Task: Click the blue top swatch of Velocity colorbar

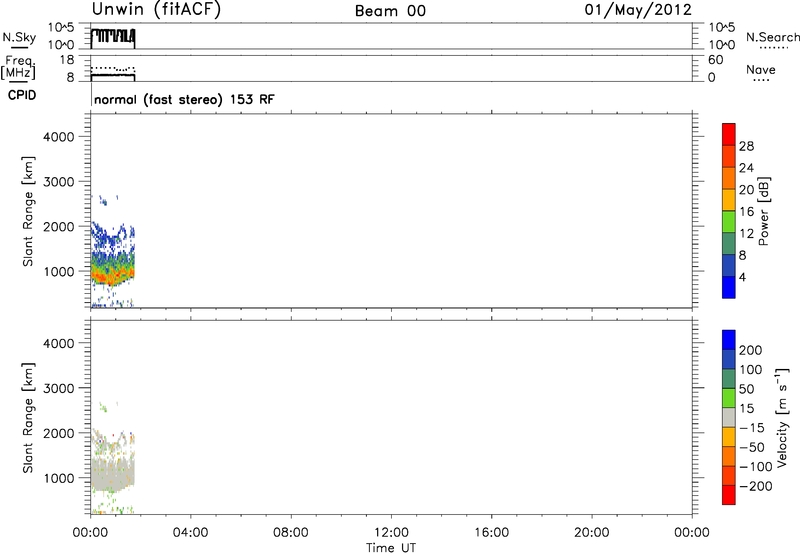Action: pos(729,340)
